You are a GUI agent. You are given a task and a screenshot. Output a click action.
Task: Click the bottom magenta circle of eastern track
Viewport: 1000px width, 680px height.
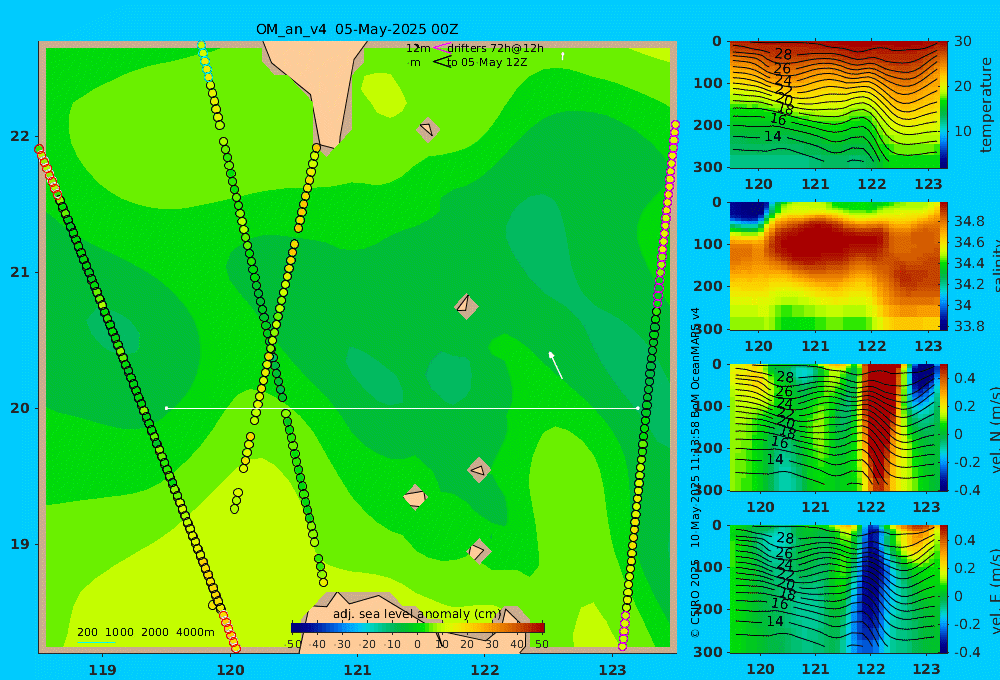(622, 646)
